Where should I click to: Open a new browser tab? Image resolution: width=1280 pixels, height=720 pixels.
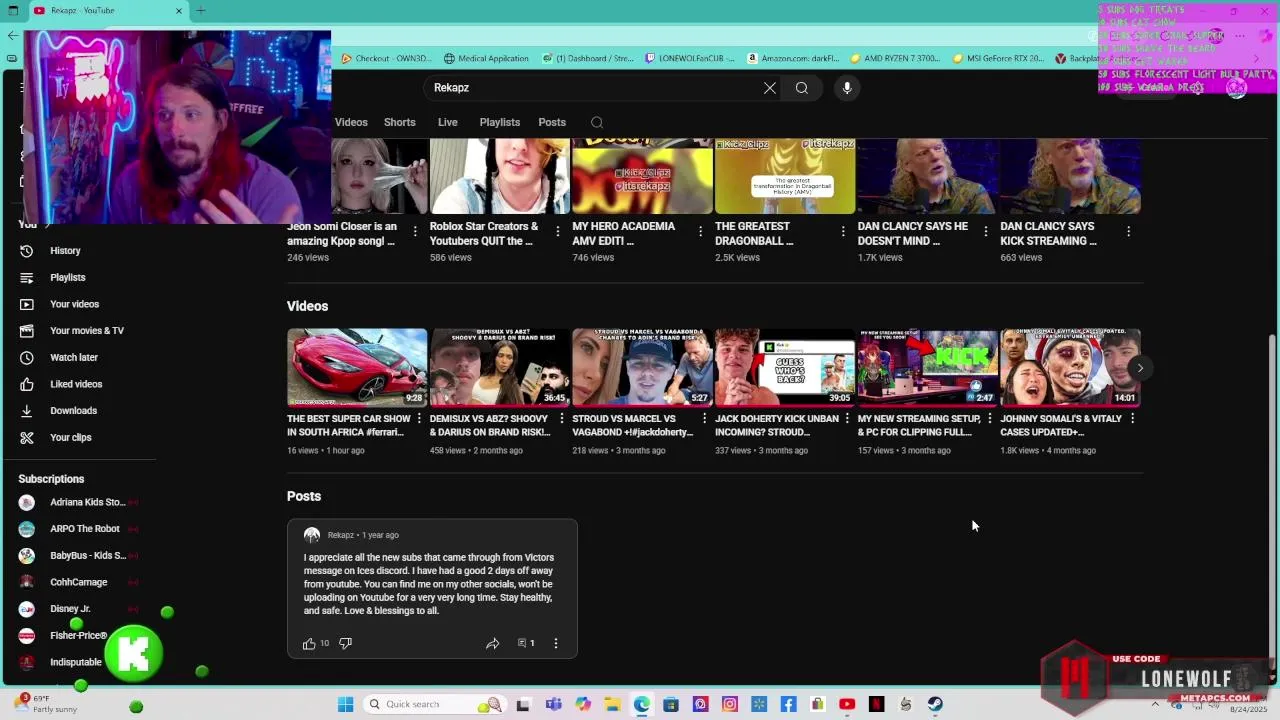point(201,11)
